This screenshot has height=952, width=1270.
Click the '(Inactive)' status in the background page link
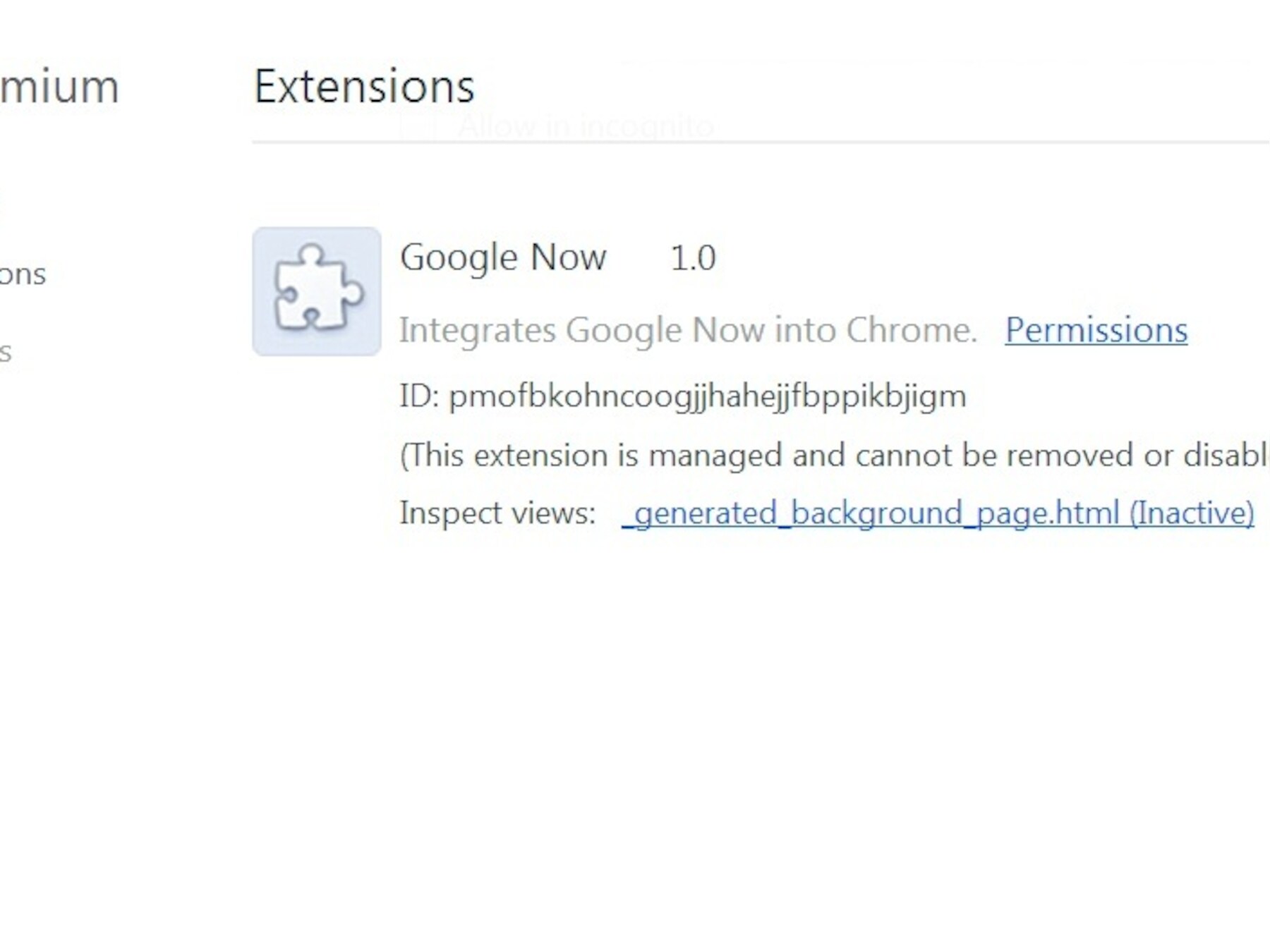click(x=1192, y=513)
